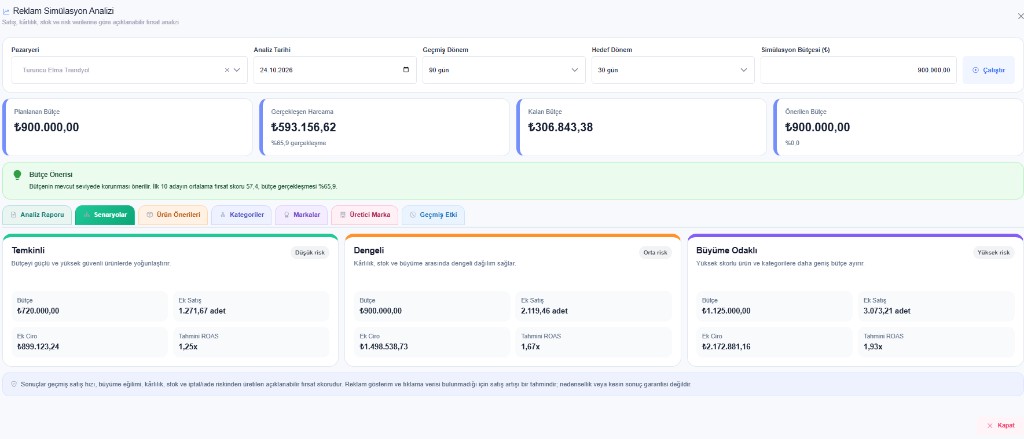
Task: Click the Düşük risk badge
Action: pos(310,253)
